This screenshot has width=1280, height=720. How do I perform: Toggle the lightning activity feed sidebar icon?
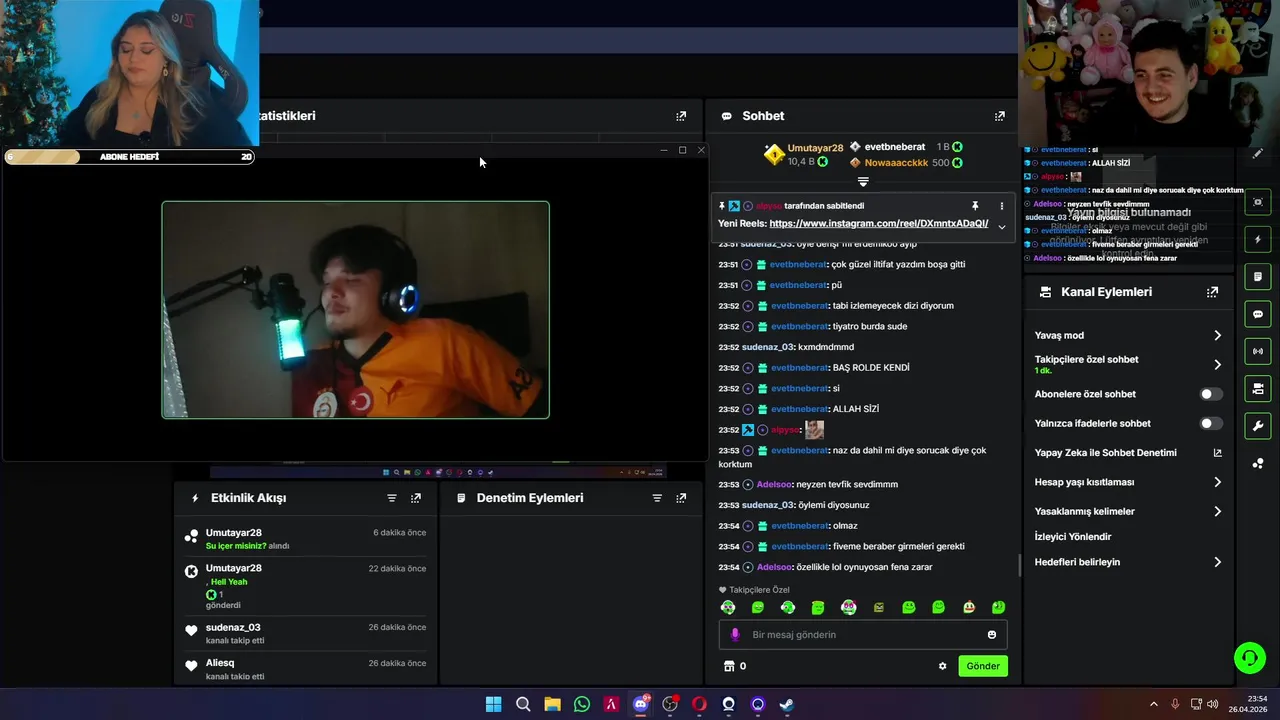coord(1258,240)
